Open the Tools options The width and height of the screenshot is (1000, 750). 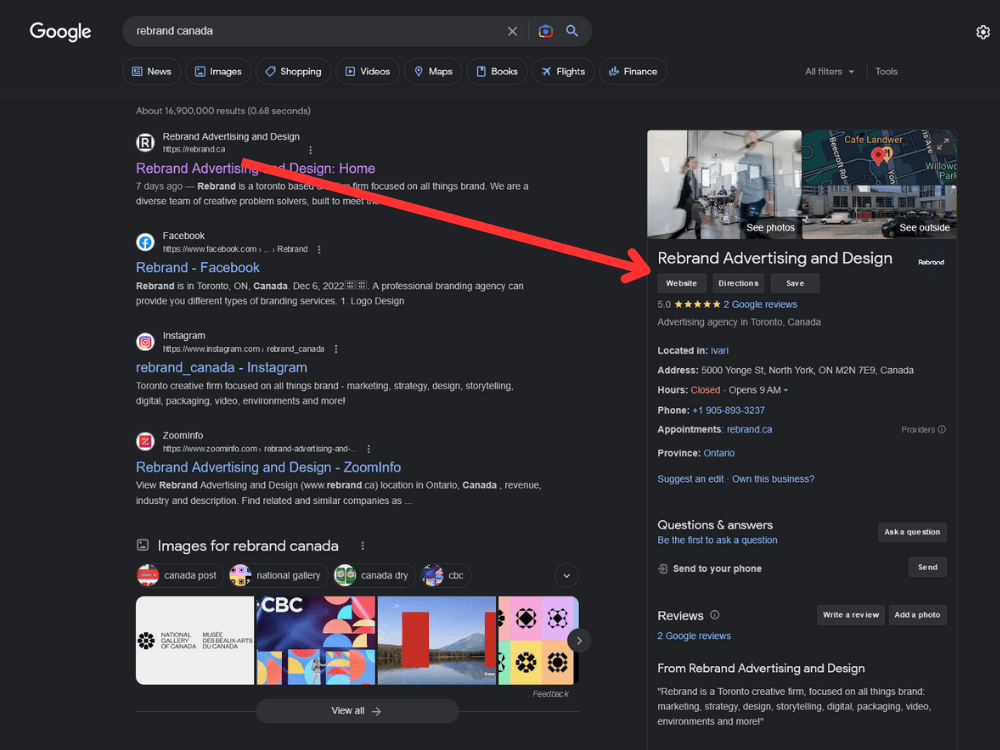tap(886, 71)
